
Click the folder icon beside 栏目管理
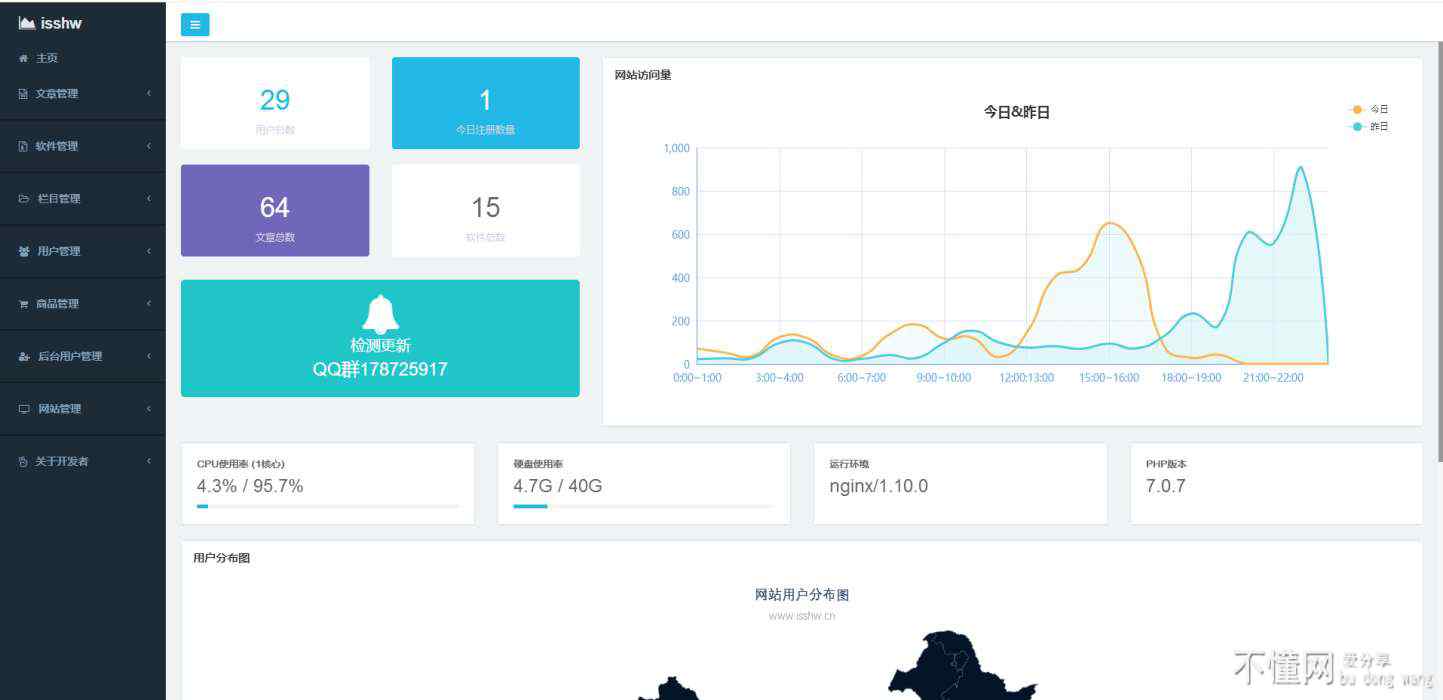point(23,199)
